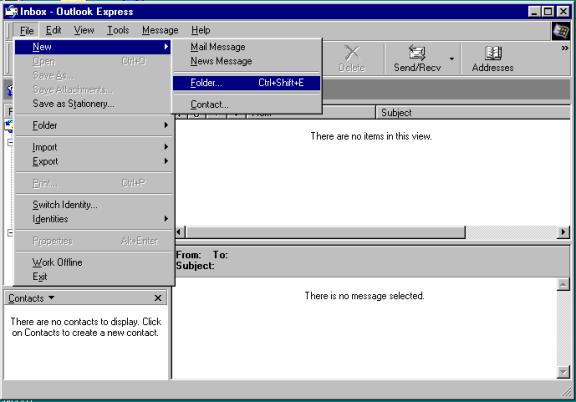
Task: Expand the Identities submenu
Action: point(93,219)
